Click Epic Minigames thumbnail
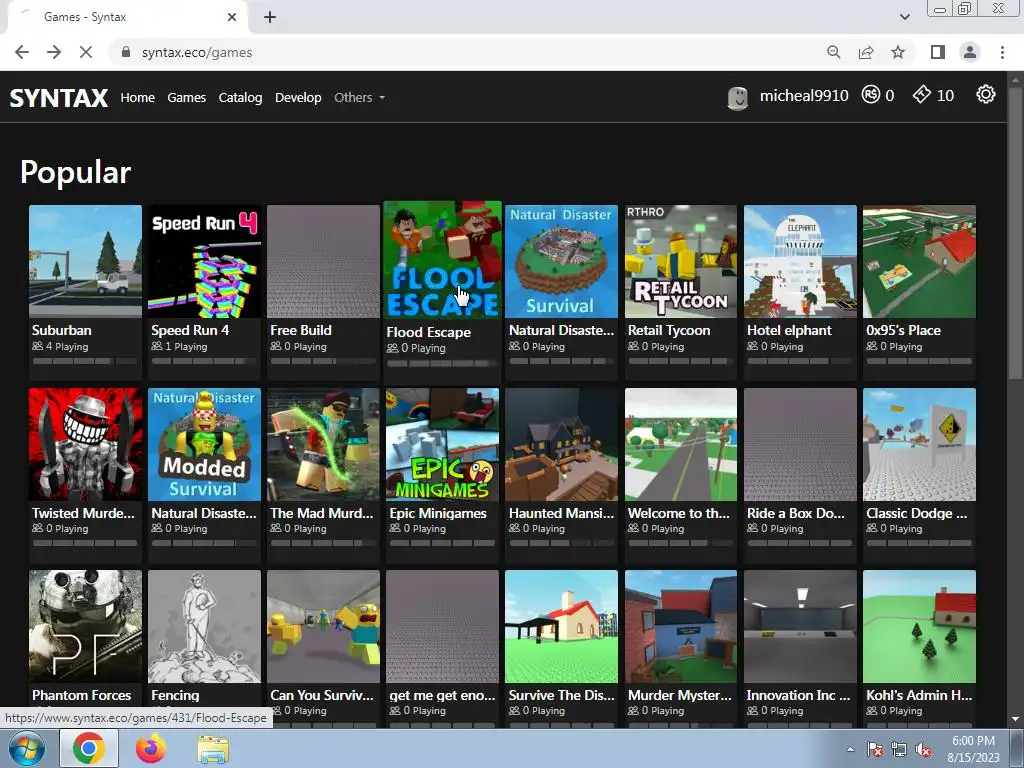This screenshot has width=1024, height=768. point(442,444)
